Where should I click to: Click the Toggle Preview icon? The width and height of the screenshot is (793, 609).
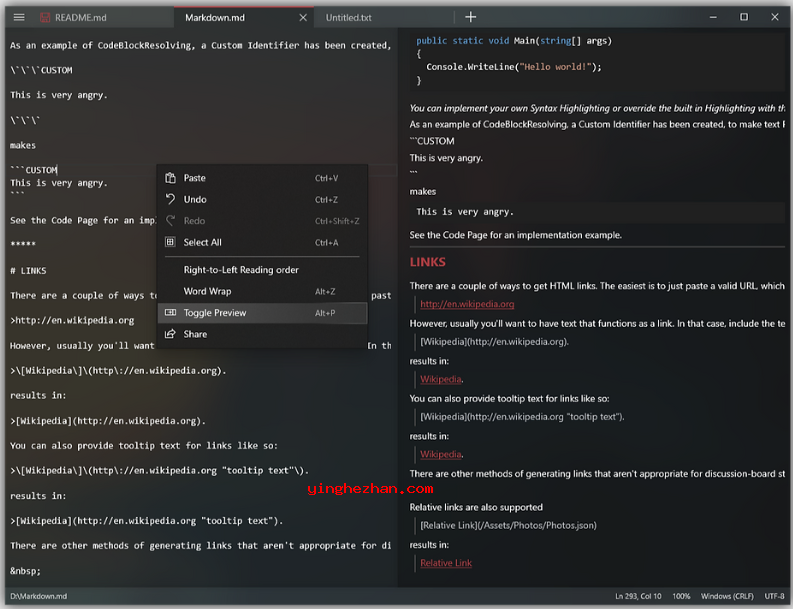(x=170, y=313)
